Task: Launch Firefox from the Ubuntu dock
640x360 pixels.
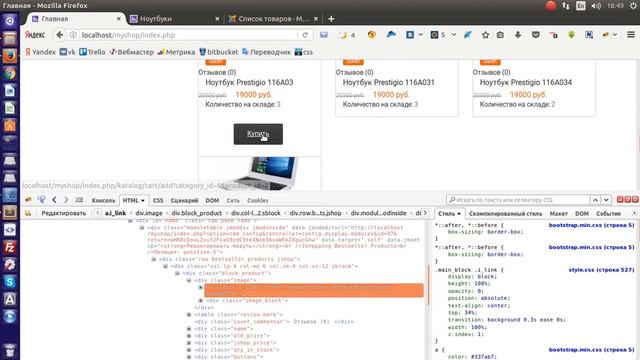Action: (x=10, y=56)
